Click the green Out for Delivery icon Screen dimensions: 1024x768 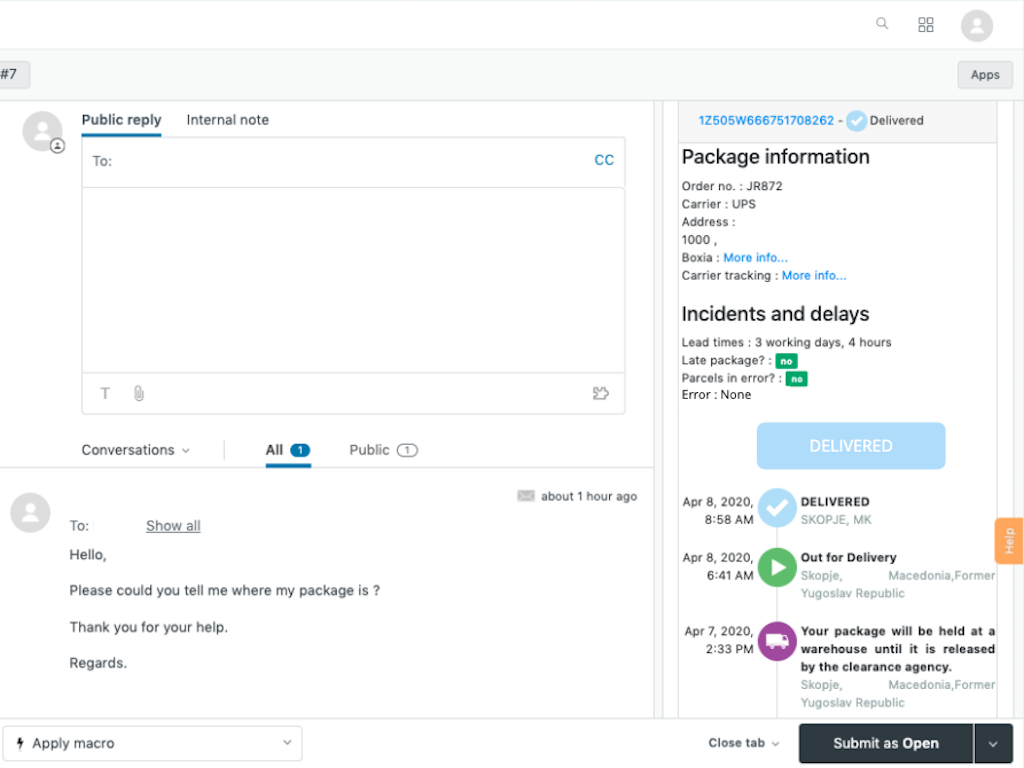777,567
